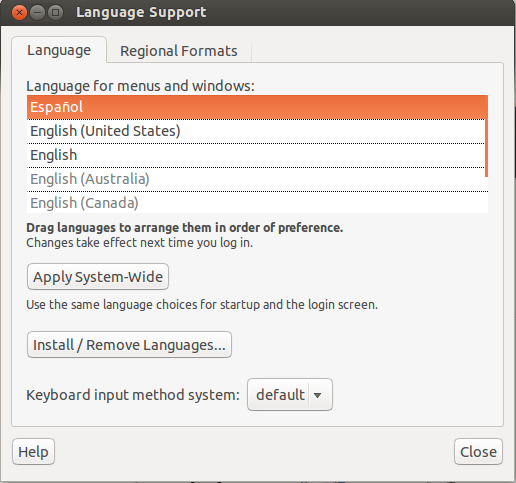This screenshot has height=483, width=516.
Task: Click the 'Keyboard input method system' label
Action: coord(133,395)
